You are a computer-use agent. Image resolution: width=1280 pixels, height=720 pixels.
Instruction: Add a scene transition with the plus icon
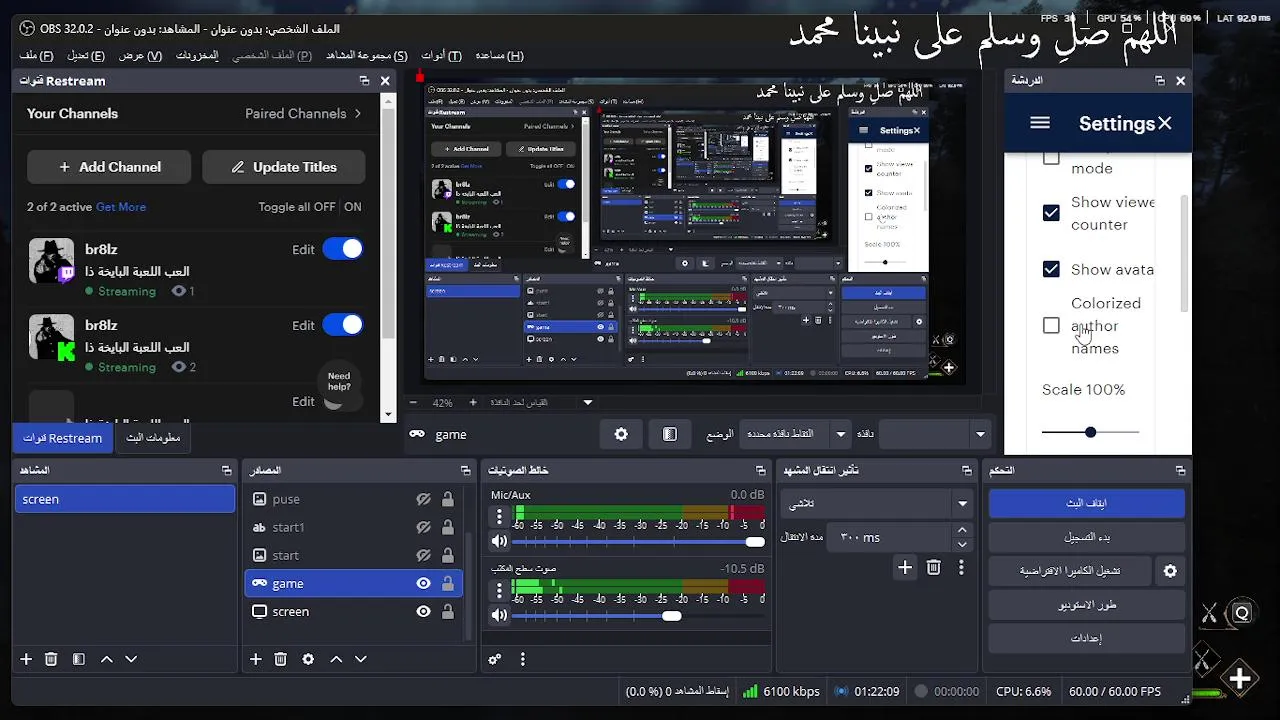tap(905, 567)
